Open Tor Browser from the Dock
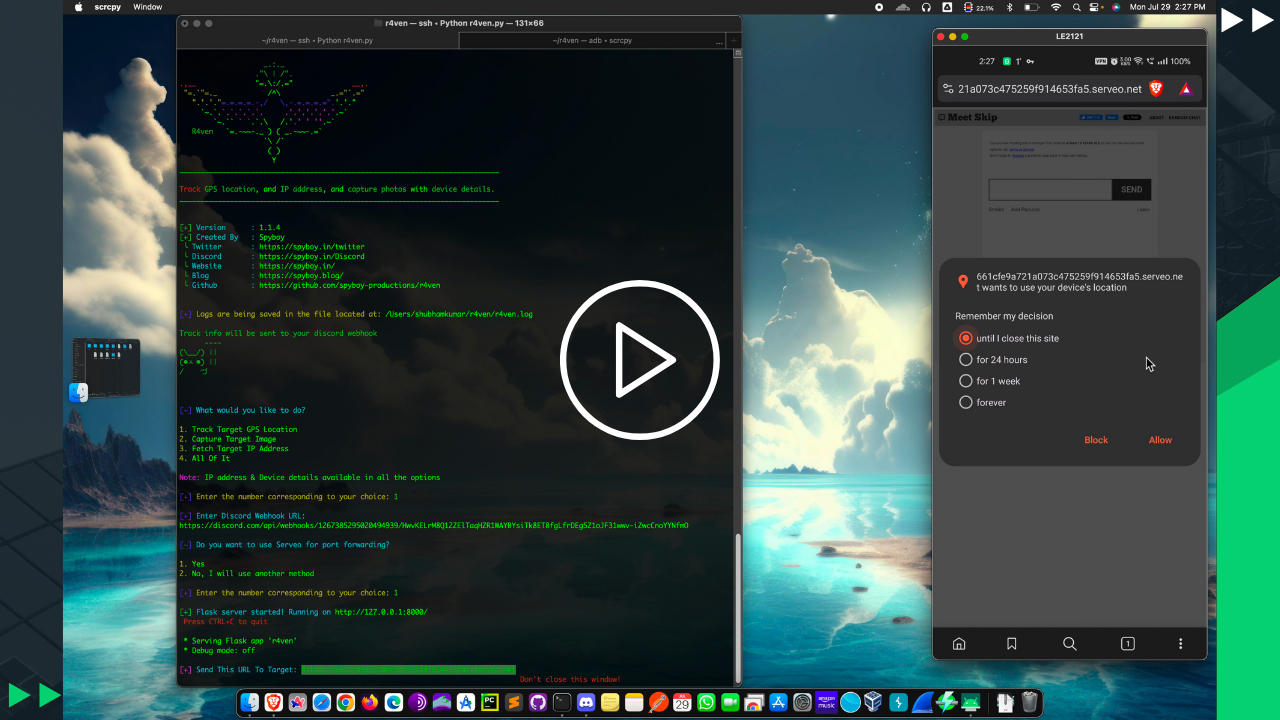 (x=418, y=703)
